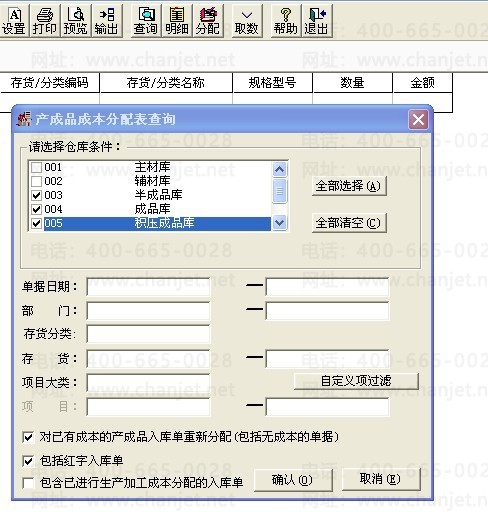
Task: Enable 包含已进行生产加工成本分配的入库单 checkbox
Action: (x=28, y=482)
